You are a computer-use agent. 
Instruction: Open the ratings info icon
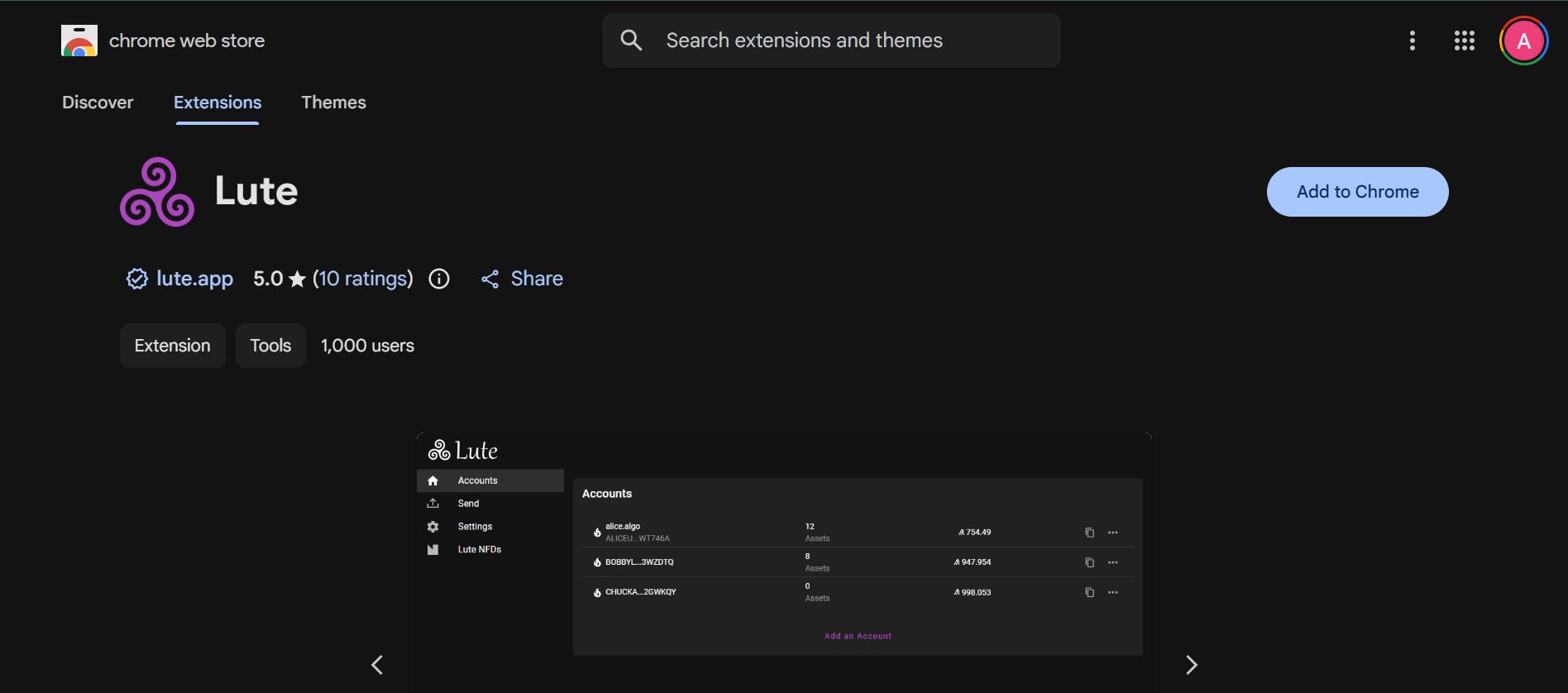coord(439,279)
